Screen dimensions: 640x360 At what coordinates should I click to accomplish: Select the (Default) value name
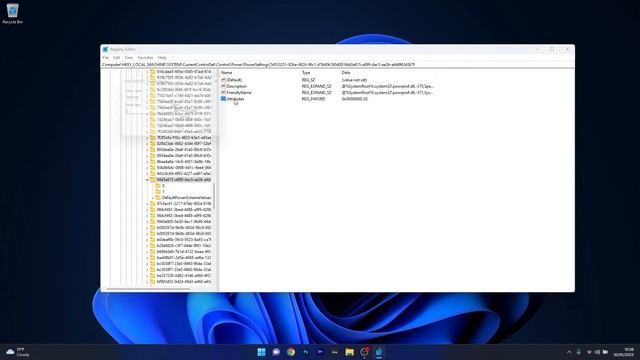[234, 80]
